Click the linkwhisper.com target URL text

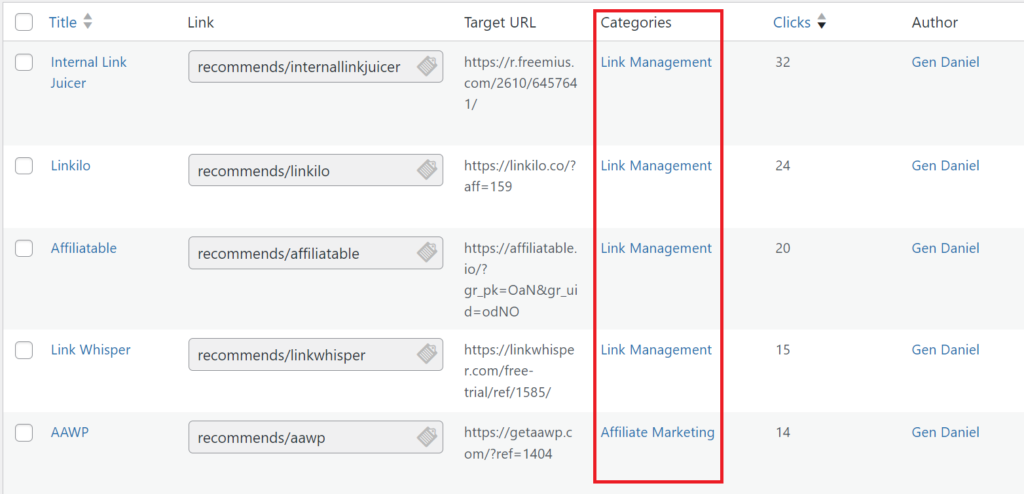(520, 370)
